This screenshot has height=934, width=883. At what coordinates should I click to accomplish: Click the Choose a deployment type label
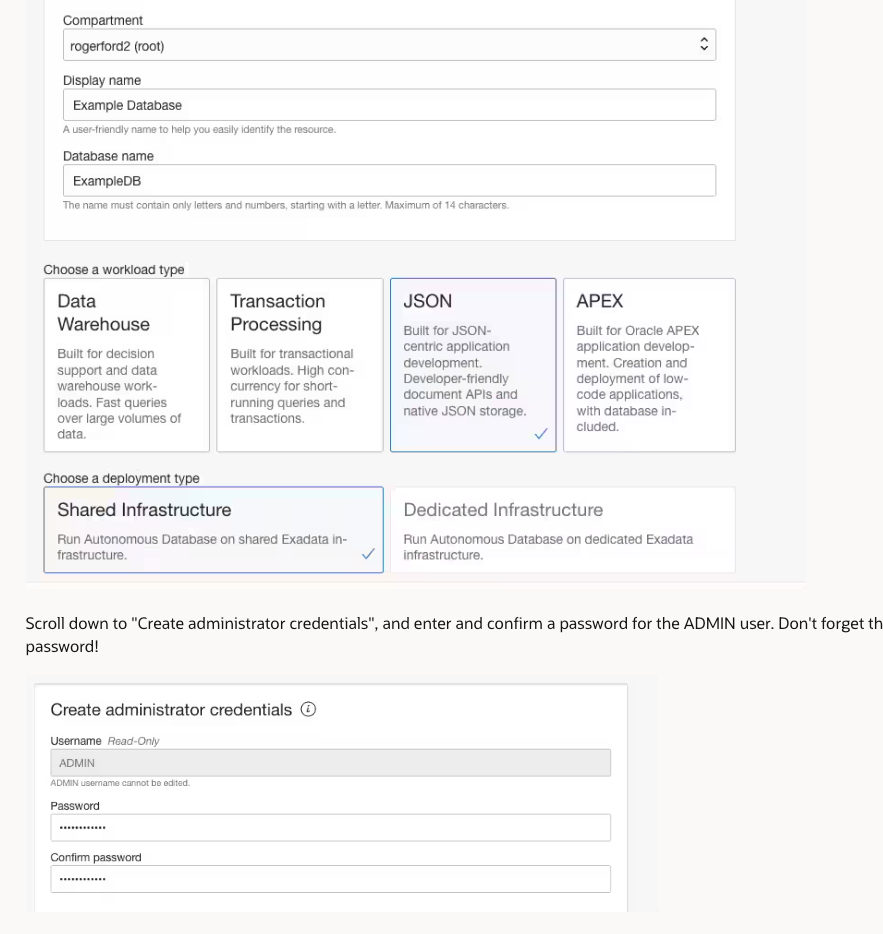[121, 478]
